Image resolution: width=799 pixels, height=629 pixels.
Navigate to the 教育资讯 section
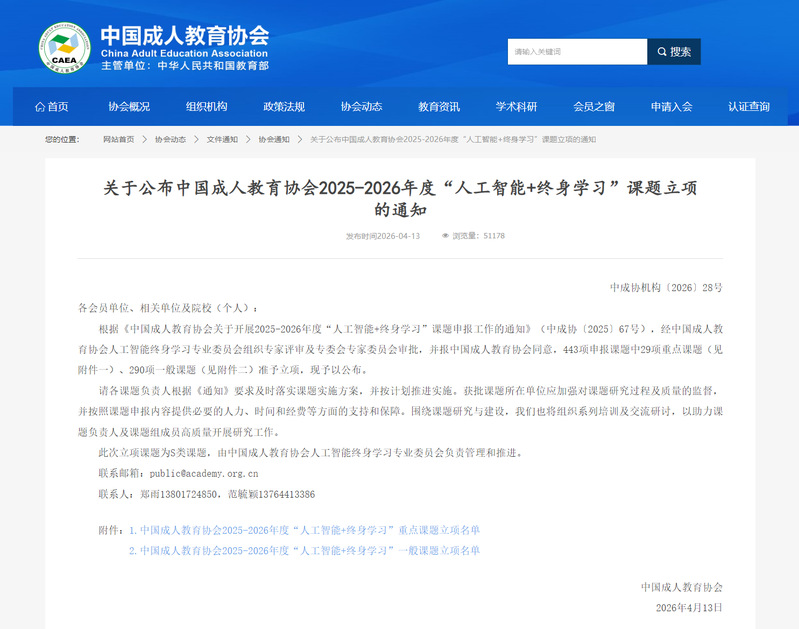(439, 107)
